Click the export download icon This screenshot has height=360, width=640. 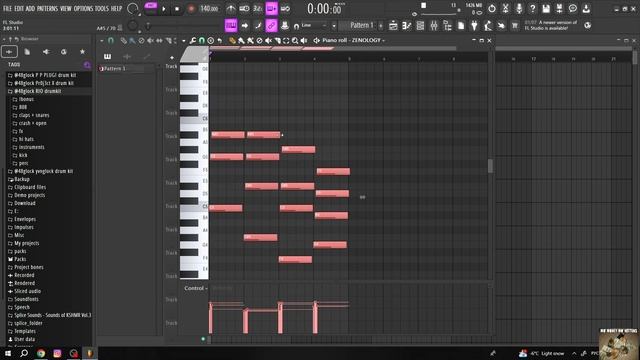tap(586, 8)
